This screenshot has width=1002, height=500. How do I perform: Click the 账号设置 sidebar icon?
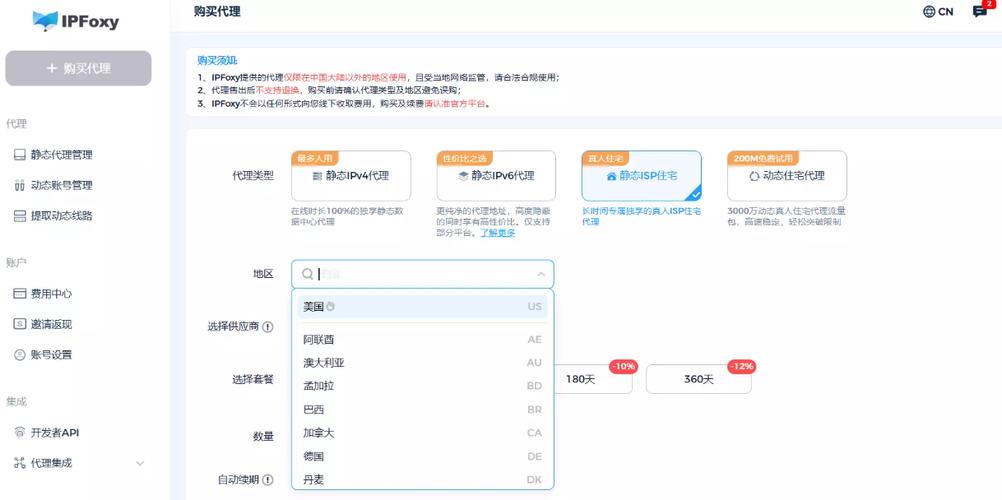19,355
